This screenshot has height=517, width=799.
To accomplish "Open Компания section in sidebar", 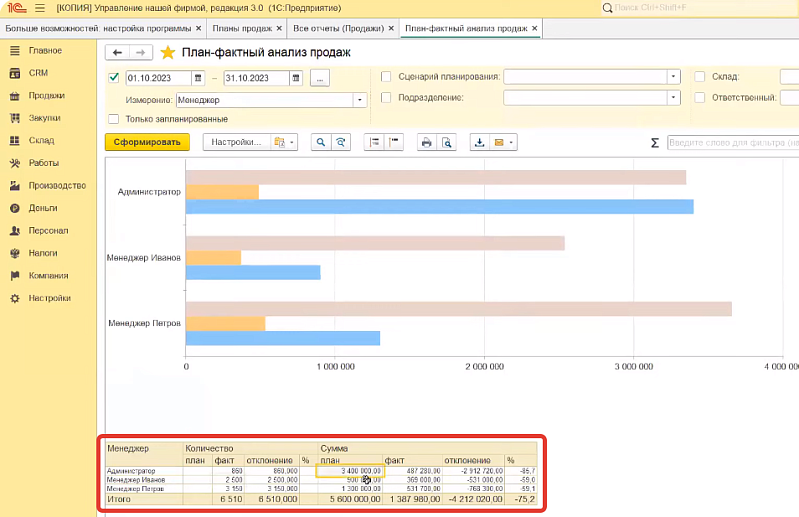I will pyautogui.click(x=48, y=276).
